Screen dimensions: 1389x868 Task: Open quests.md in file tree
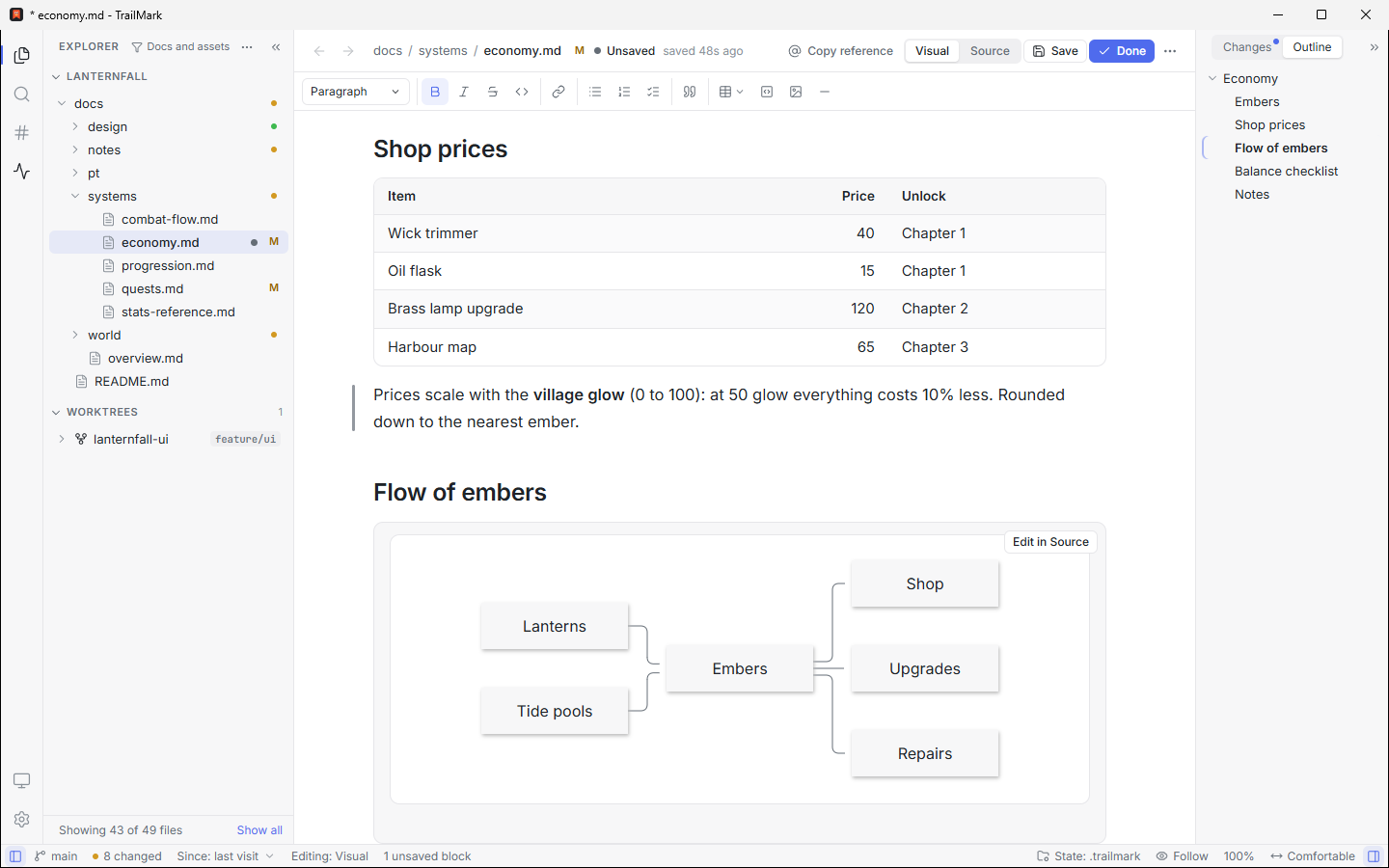click(169, 288)
